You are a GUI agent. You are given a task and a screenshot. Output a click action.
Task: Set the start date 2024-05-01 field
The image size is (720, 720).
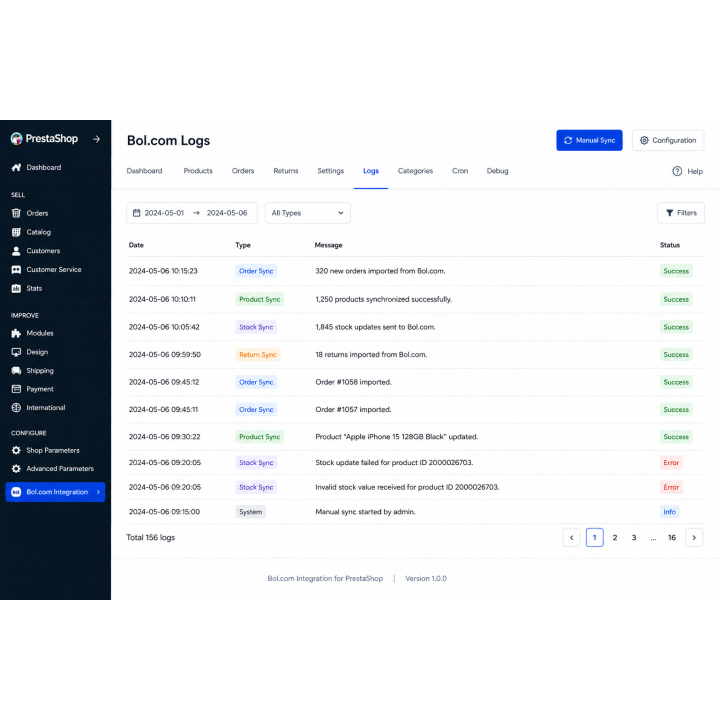click(x=164, y=213)
